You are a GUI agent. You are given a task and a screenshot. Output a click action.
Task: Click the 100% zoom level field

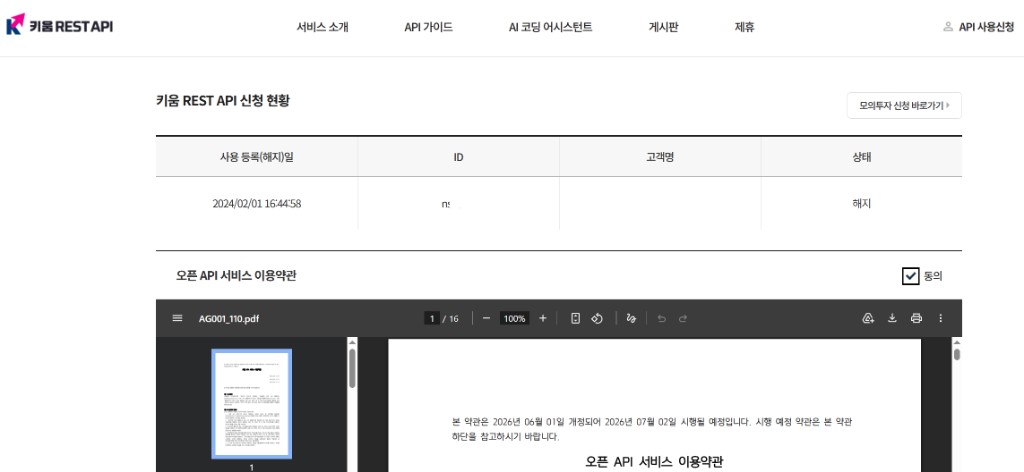coord(515,319)
